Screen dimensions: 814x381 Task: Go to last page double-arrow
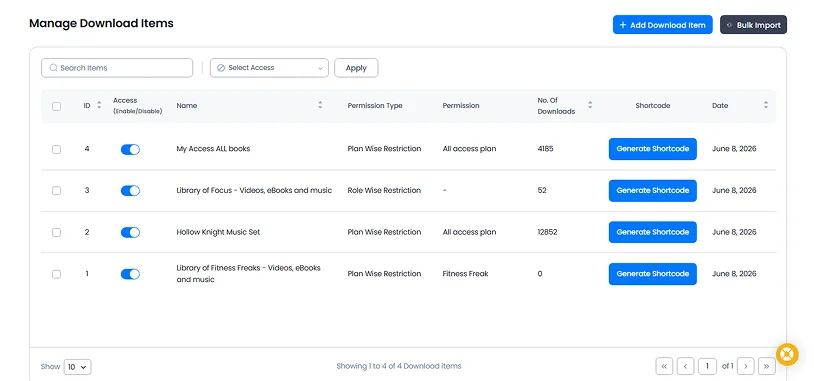coord(767,366)
